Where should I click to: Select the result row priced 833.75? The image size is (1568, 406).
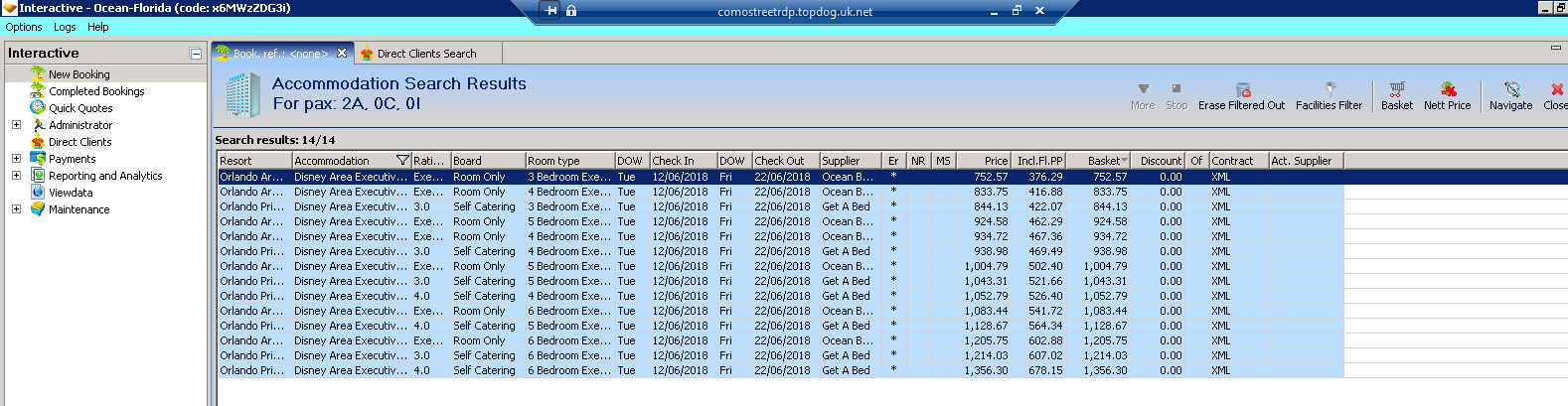[780, 192]
